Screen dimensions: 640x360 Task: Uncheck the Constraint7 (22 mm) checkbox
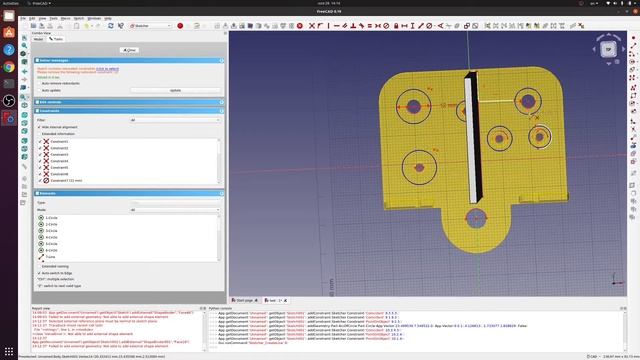pos(40,180)
